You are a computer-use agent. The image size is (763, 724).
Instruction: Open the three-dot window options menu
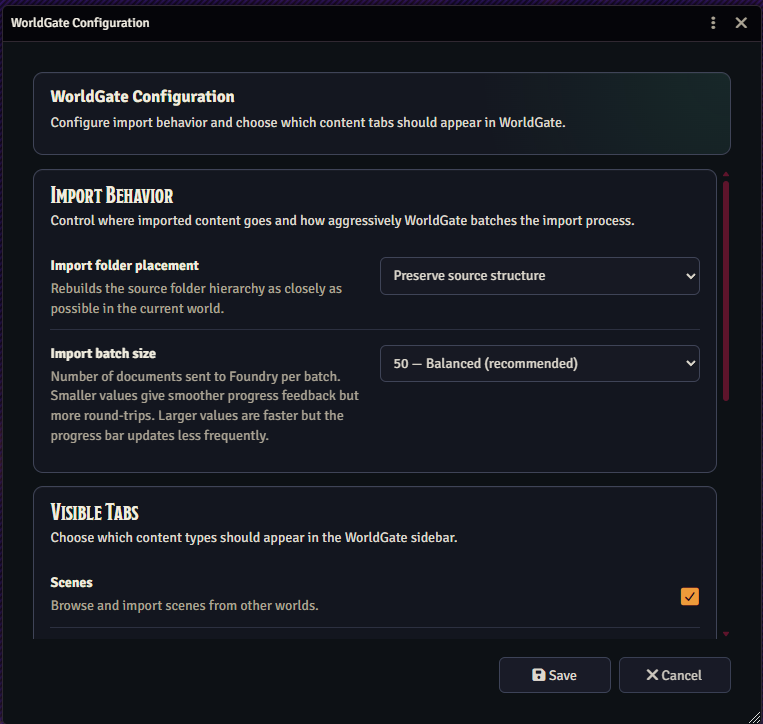(713, 23)
